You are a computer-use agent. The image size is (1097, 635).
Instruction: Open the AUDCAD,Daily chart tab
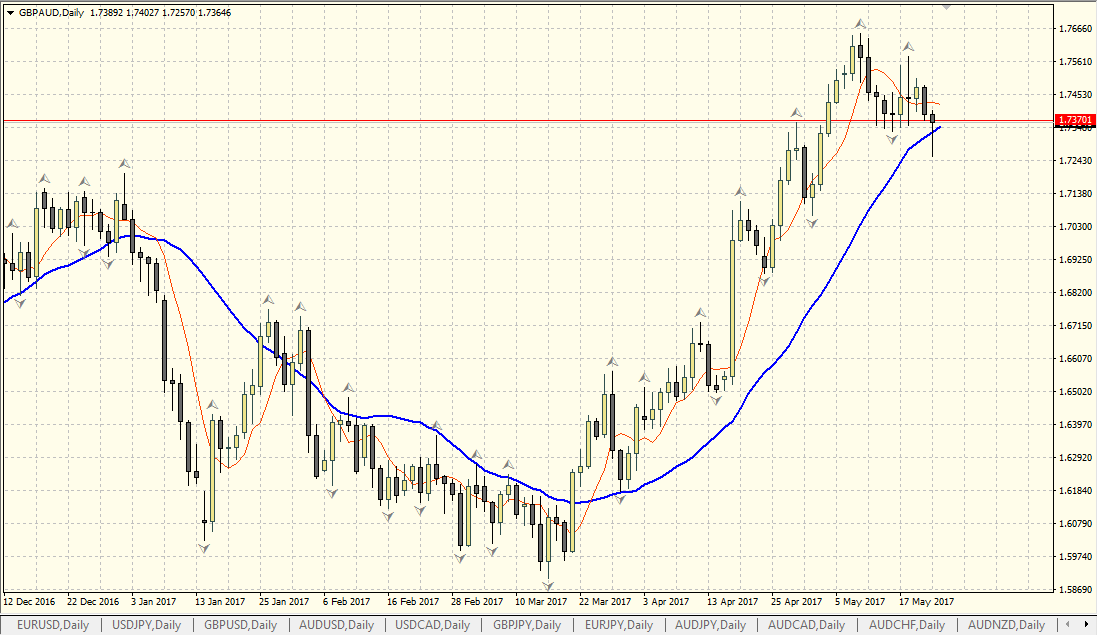[x=807, y=625]
